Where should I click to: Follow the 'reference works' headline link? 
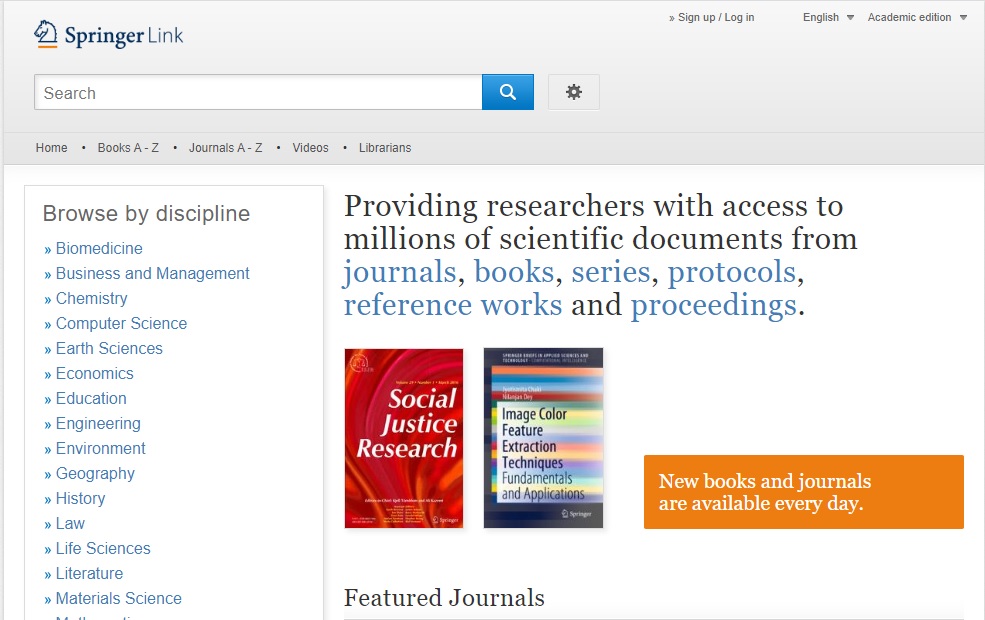point(453,305)
